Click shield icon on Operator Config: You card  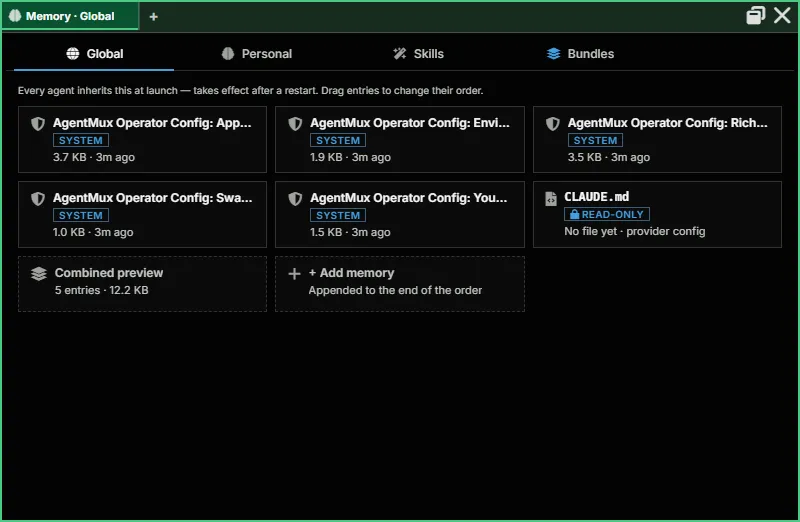click(295, 198)
